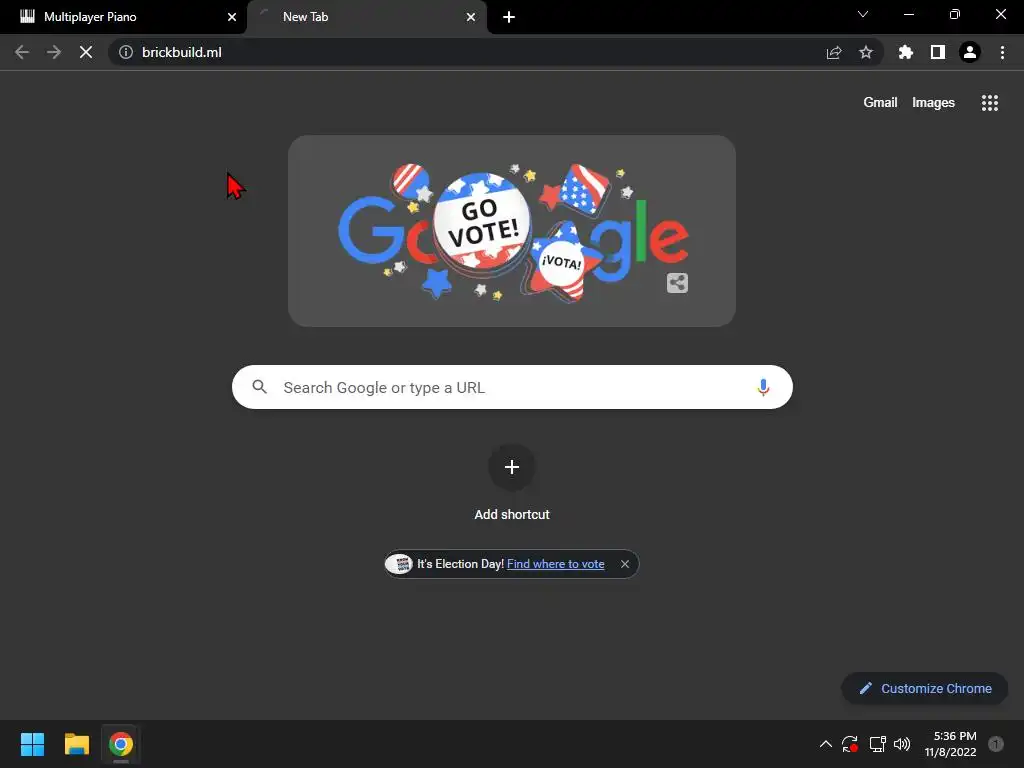Add a new shortcut with the plus circle
This screenshot has height=768, width=1024.
[x=512, y=467]
